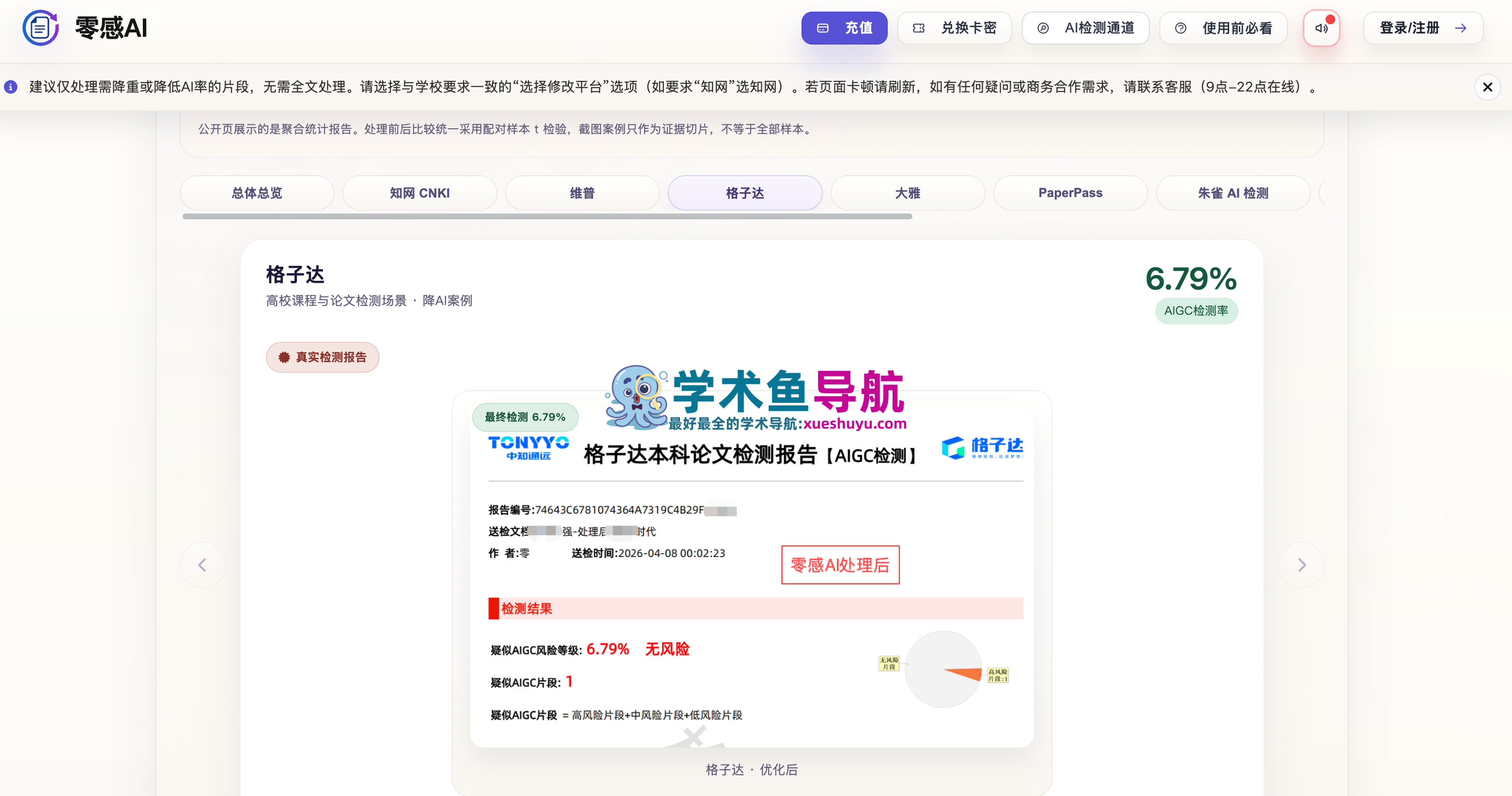Click the info icon in notice banner

11,88
